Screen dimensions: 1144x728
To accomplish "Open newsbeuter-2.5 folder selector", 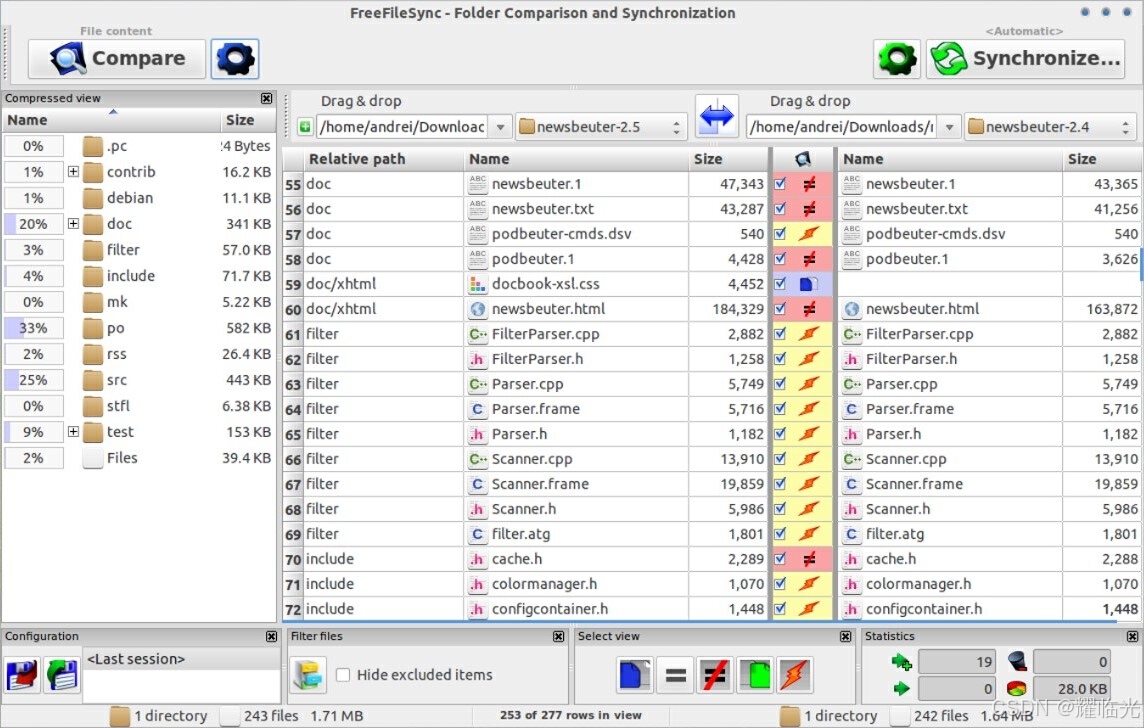I will click(x=601, y=127).
